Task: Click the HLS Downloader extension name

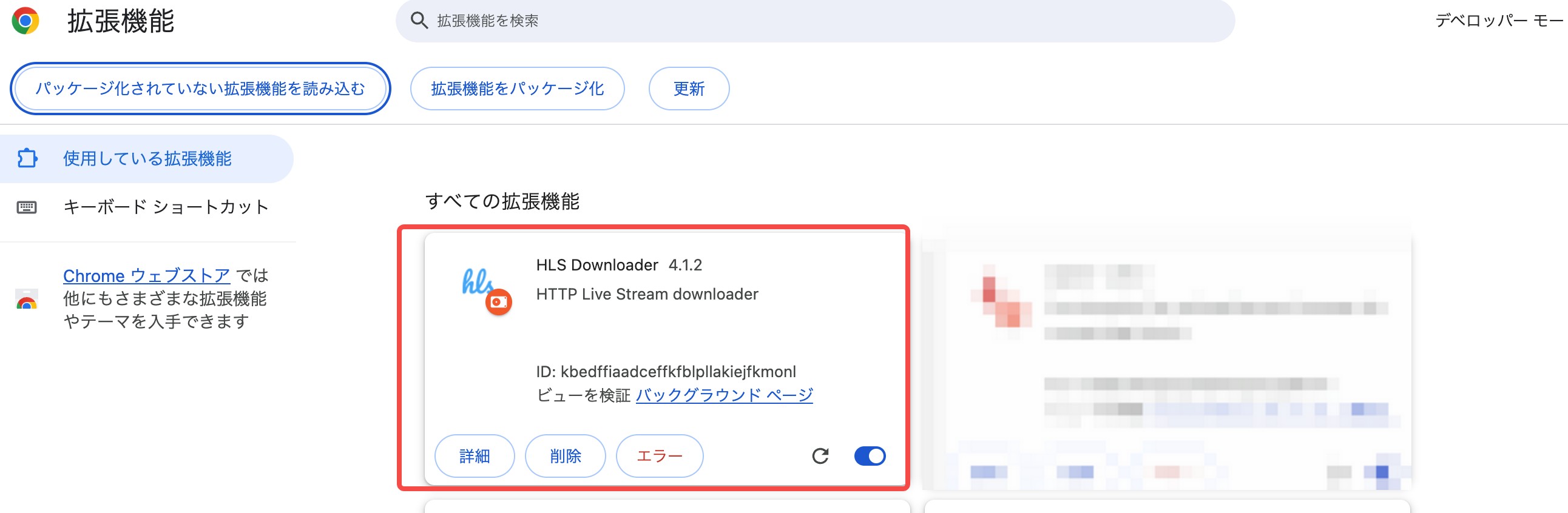Action: pyautogui.click(x=597, y=266)
